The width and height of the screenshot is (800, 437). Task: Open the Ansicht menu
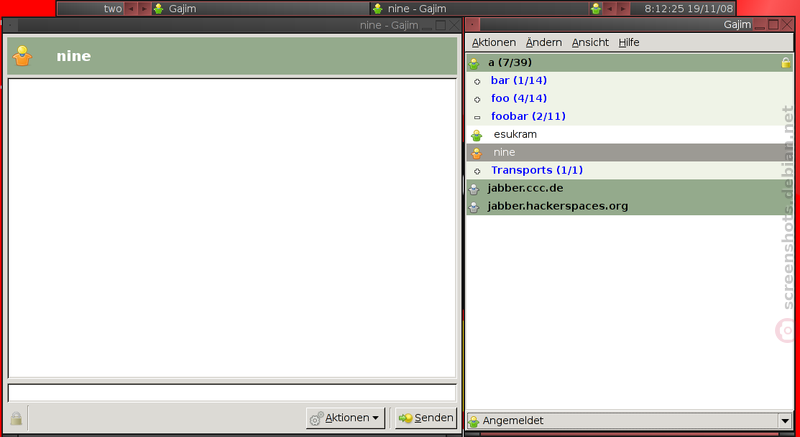590,42
